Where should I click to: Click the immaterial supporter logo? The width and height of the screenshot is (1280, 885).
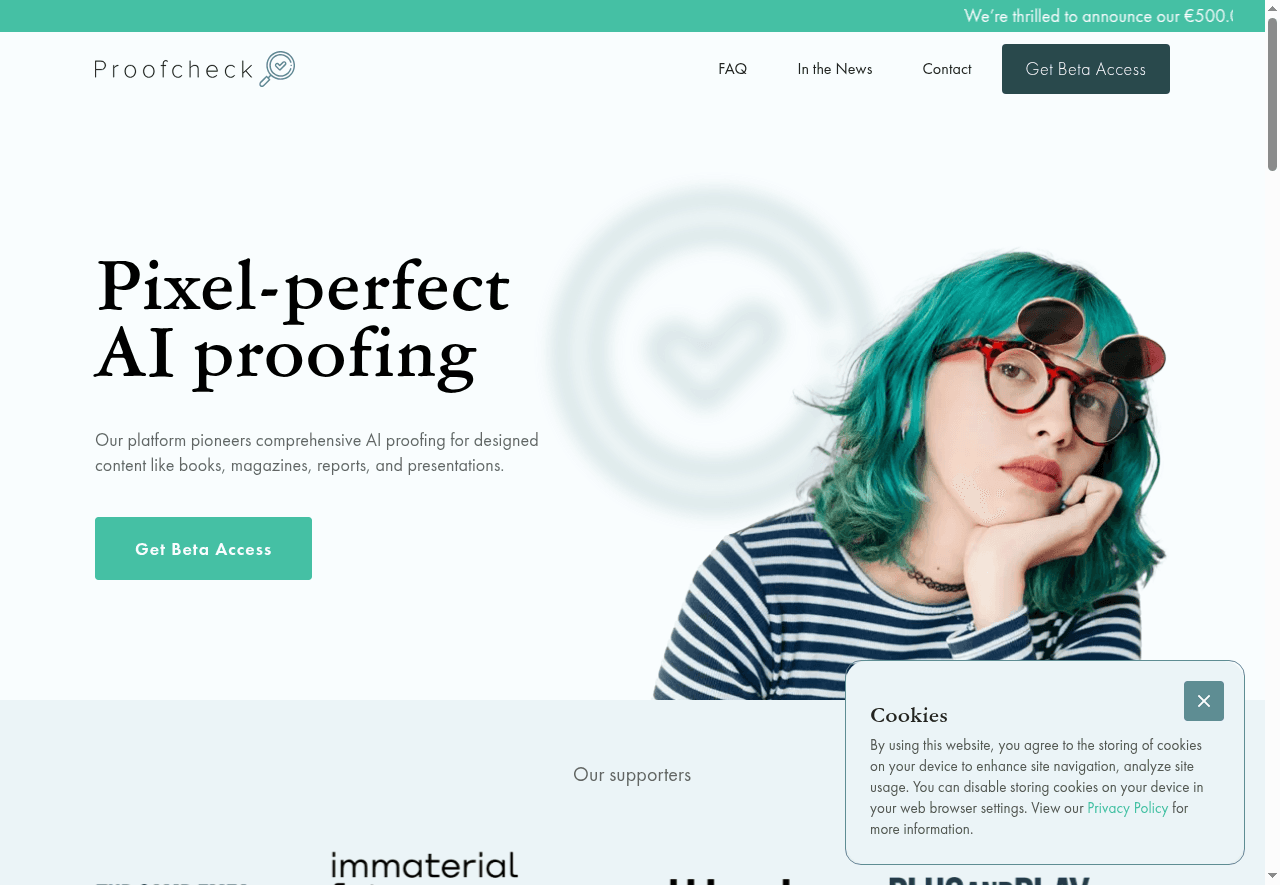point(424,867)
